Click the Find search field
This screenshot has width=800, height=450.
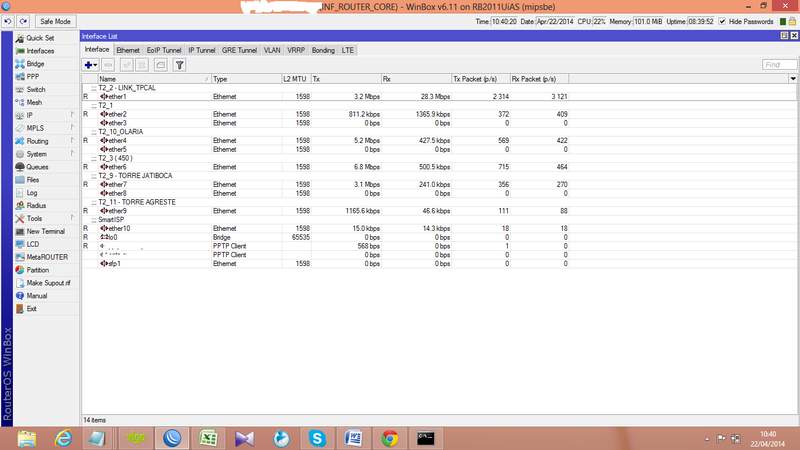[779, 65]
